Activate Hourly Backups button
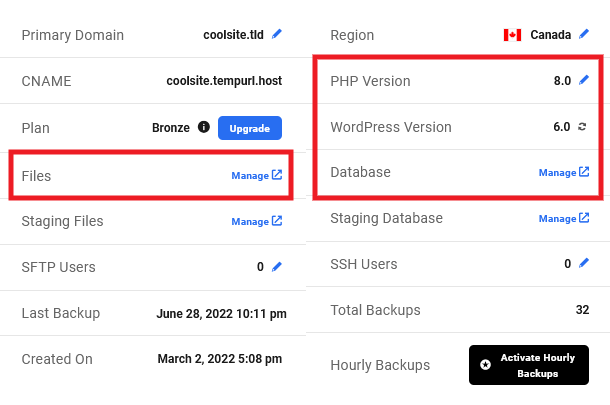The image size is (610, 405). pyautogui.click(x=529, y=365)
